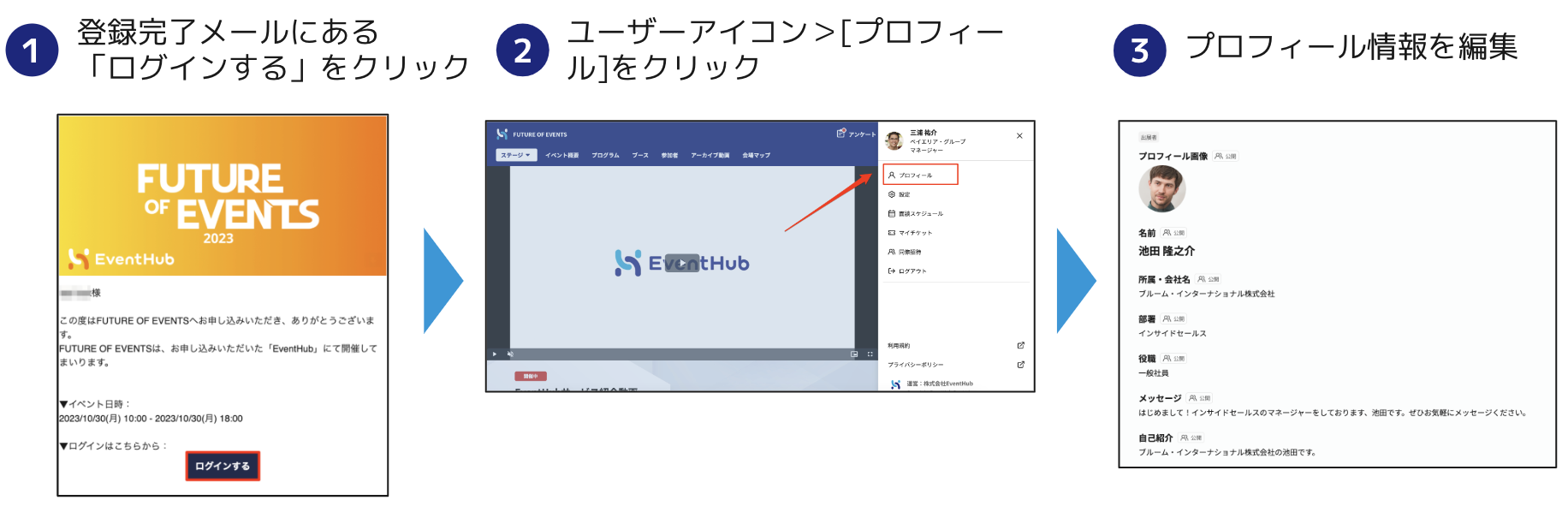This screenshot has width=1568, height=524.
Task: Click the gear icon for 設定
Action: point(892,194)
